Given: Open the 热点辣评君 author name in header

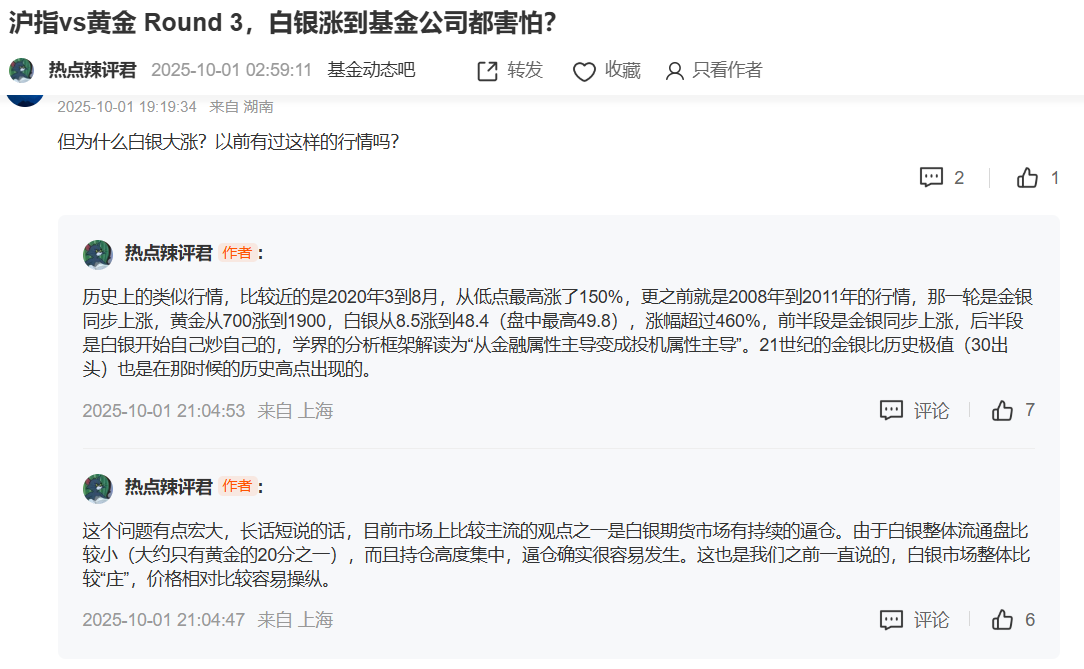Looking at the screenshot, I should [x=93, y=70].
